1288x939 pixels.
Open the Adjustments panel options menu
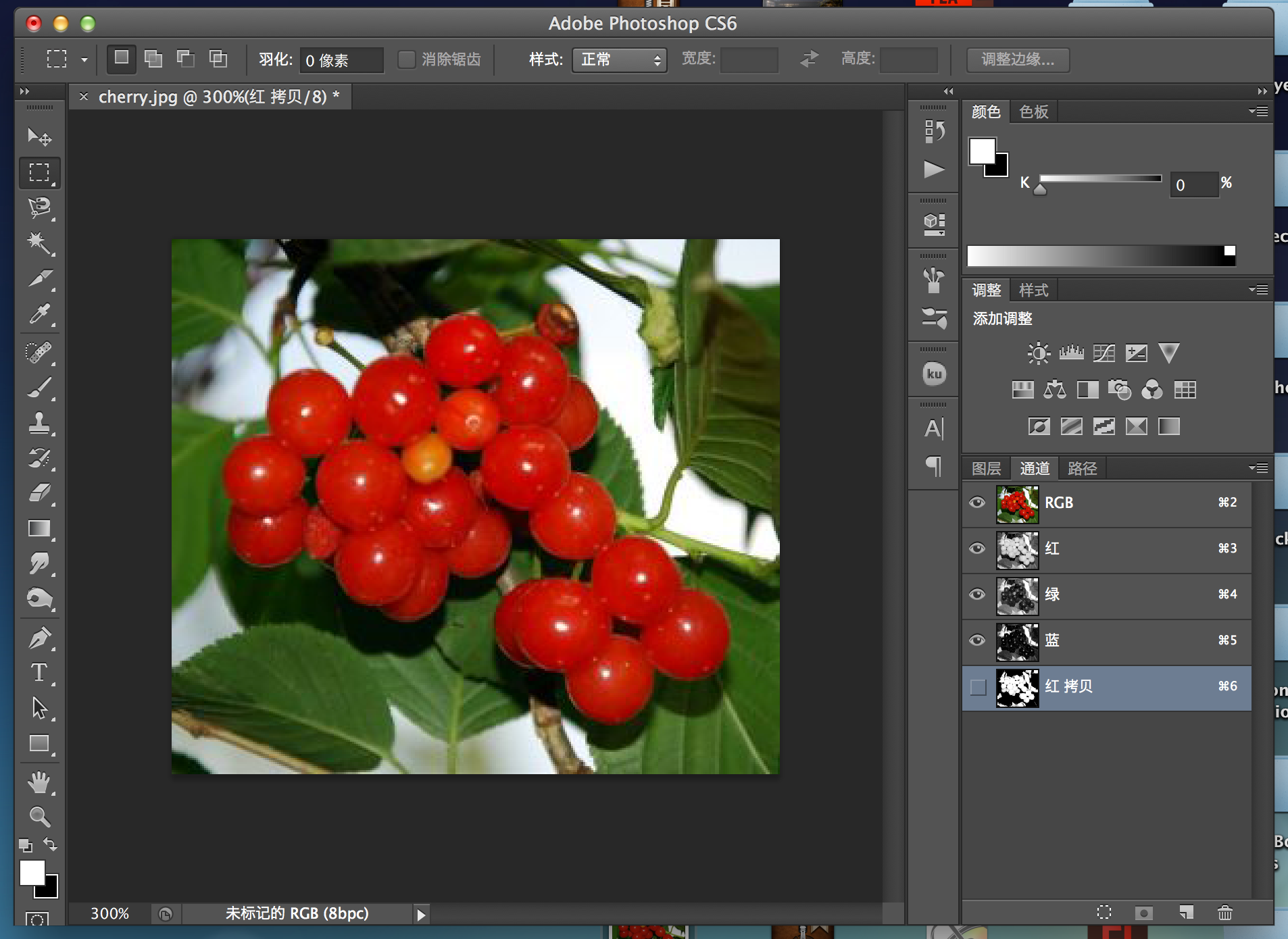[x=1258, y=290]
